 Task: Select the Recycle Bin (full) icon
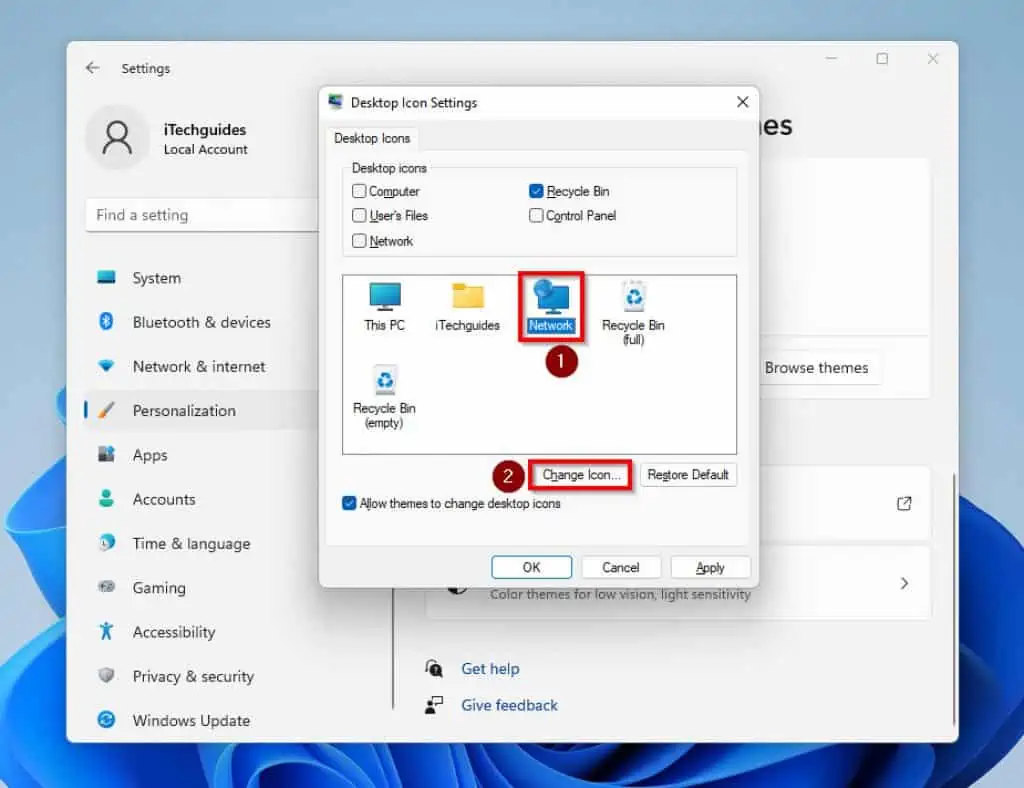(633, 313)
